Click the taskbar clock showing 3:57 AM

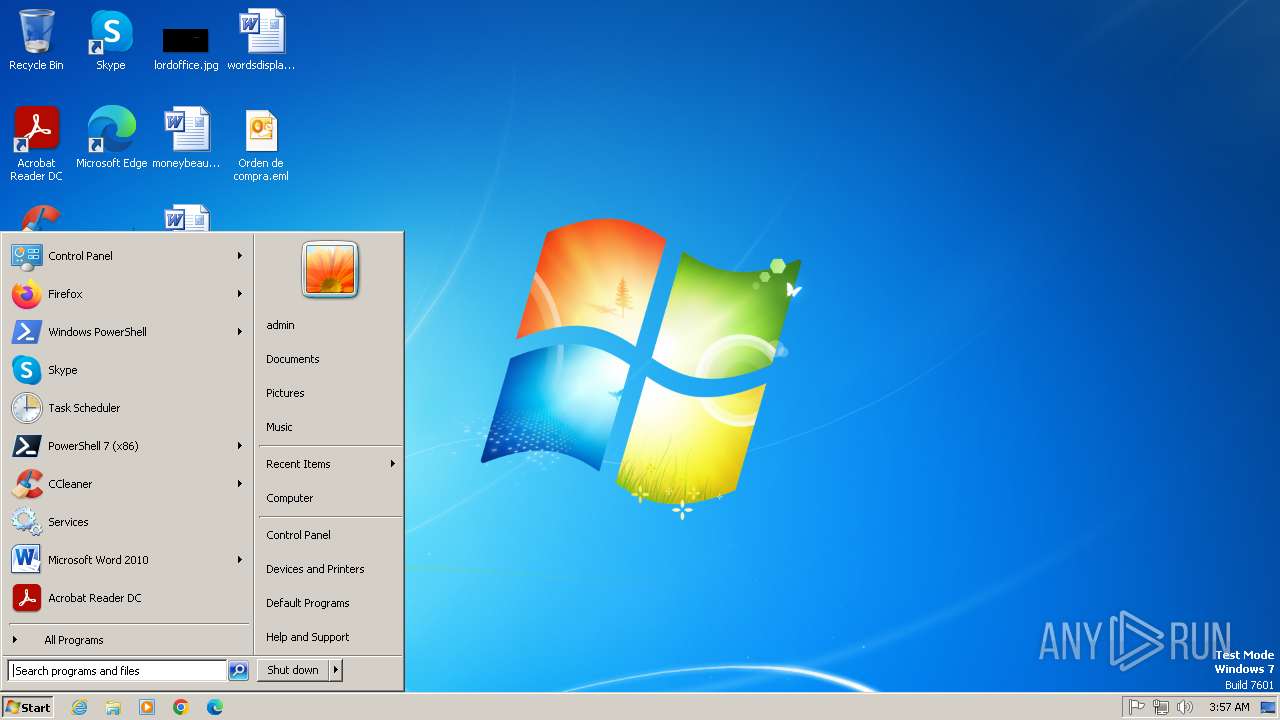1229,707
